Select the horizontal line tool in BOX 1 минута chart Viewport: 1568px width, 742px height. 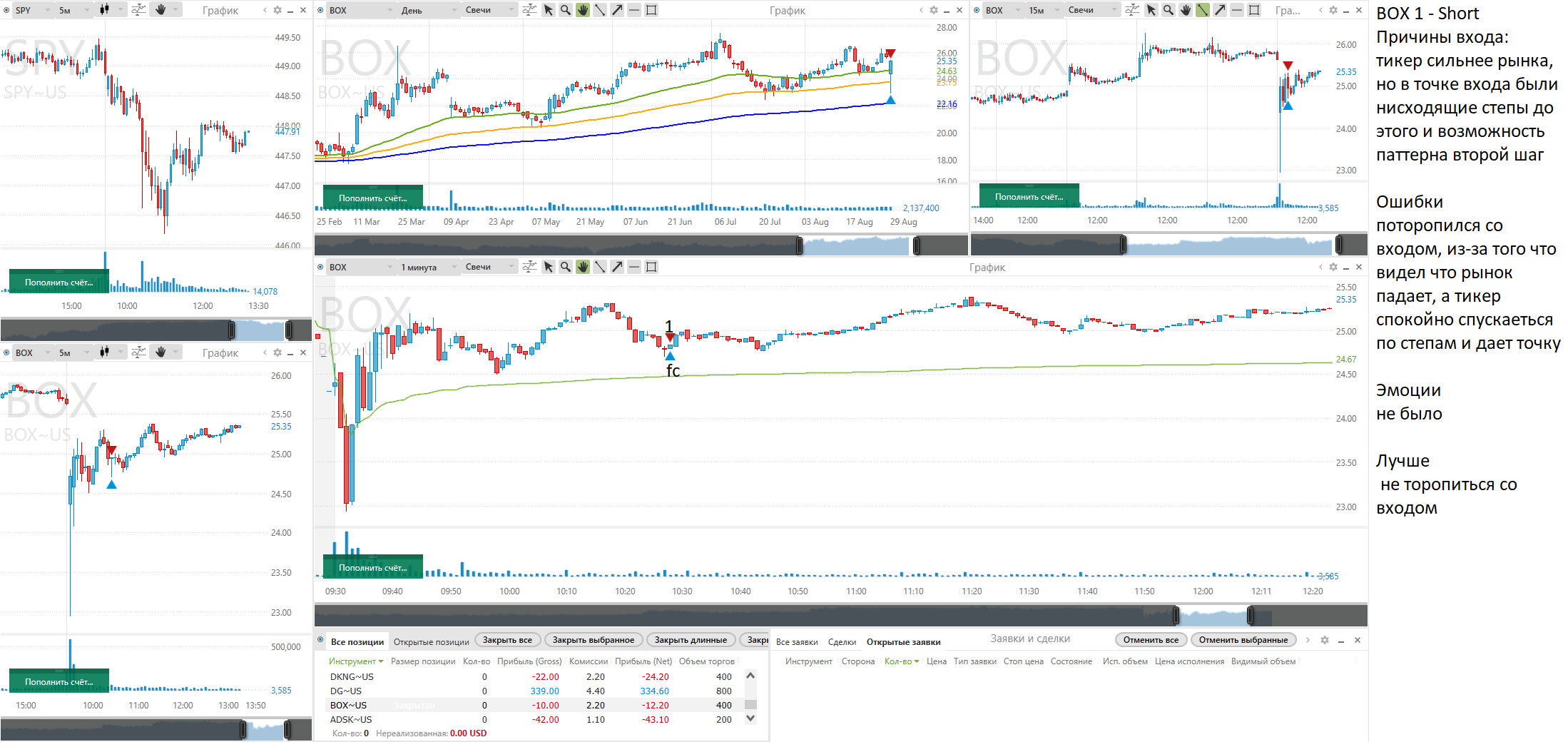634,267
